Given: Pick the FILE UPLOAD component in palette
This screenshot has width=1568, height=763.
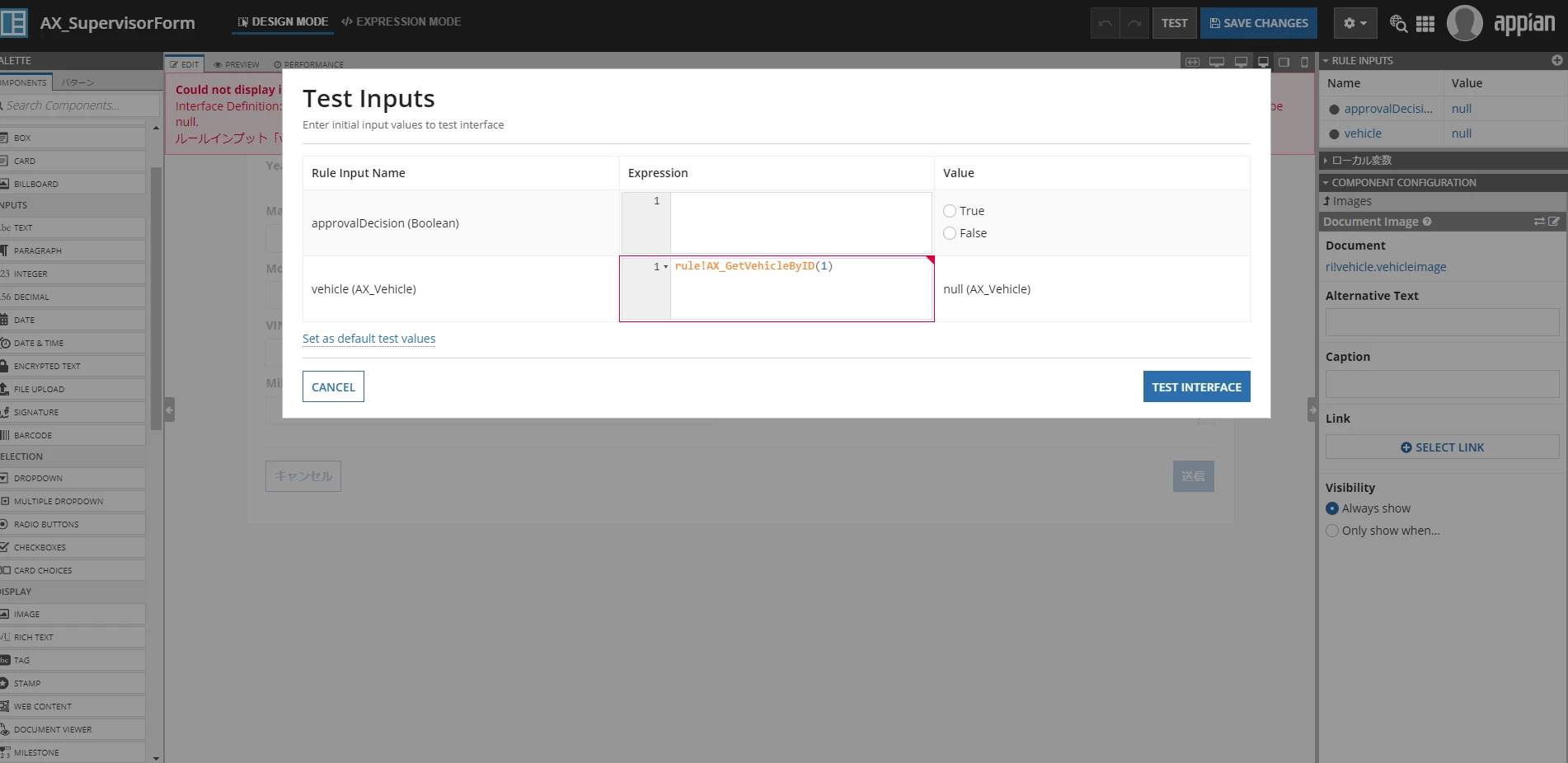Looking at the screenshot, I should 73,389.
